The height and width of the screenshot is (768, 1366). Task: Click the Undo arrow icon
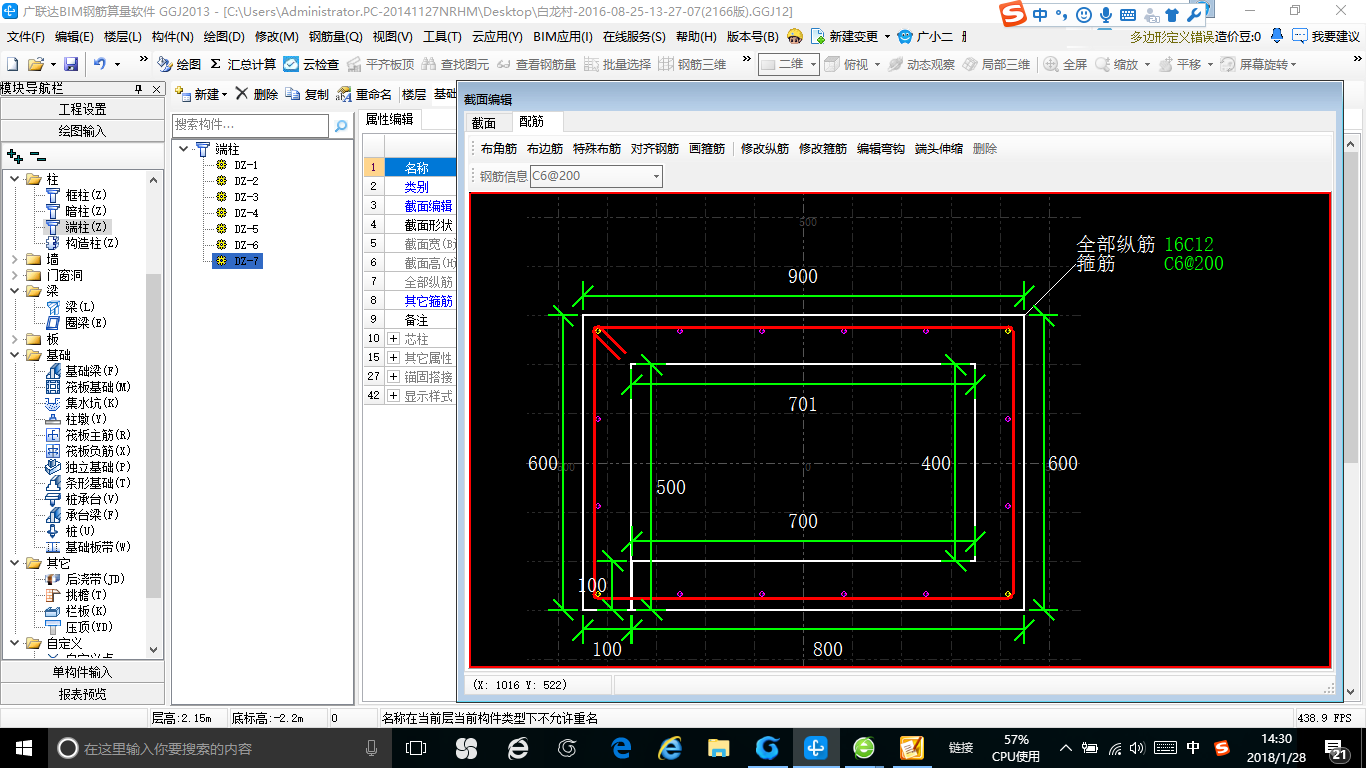tap(100, 64)
